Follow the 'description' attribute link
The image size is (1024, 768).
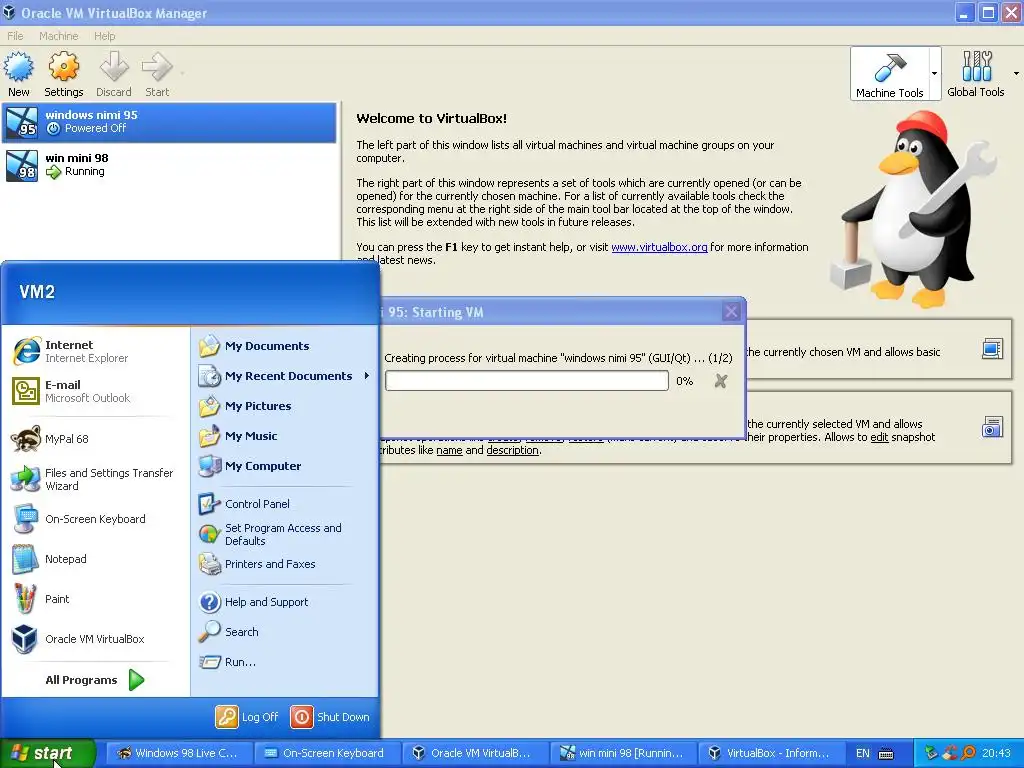pos(513,450)
